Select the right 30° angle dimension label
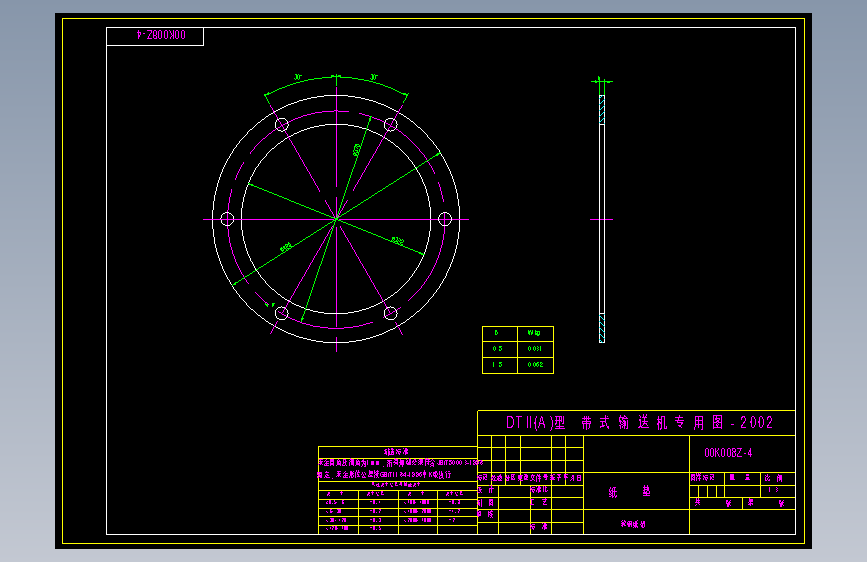867x562 pixels. click(x=374, y=77)
